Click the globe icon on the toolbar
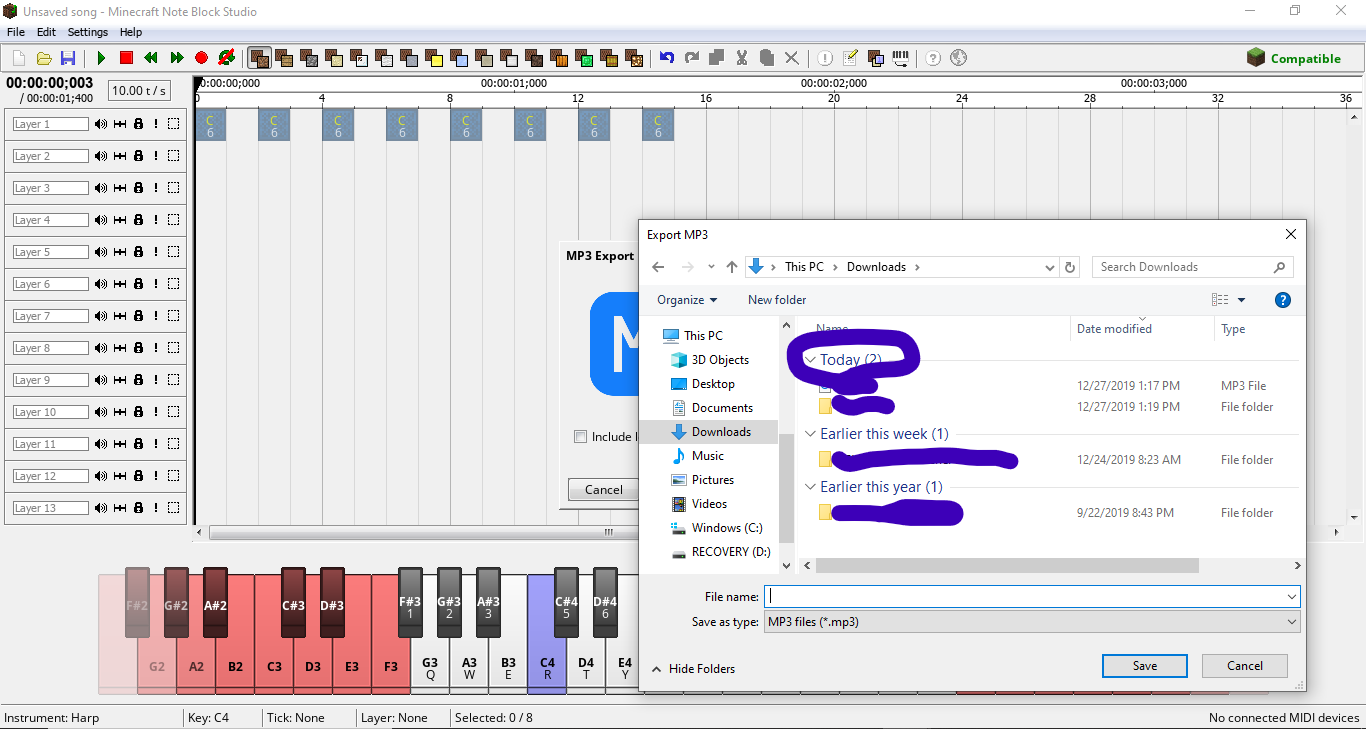1366x729 pixels. [958, 57]
